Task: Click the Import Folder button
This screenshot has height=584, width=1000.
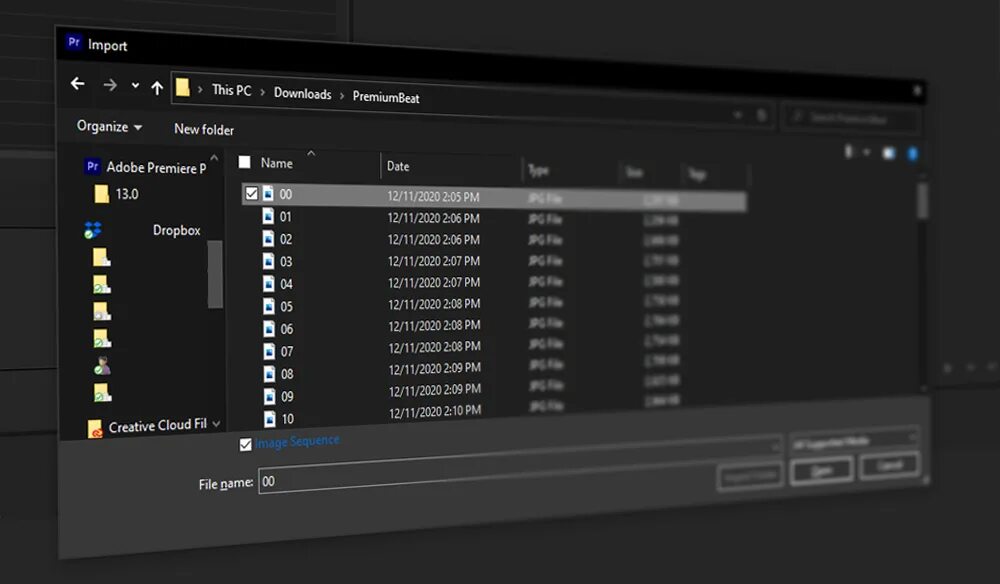Action: click(x=750, y=476)
